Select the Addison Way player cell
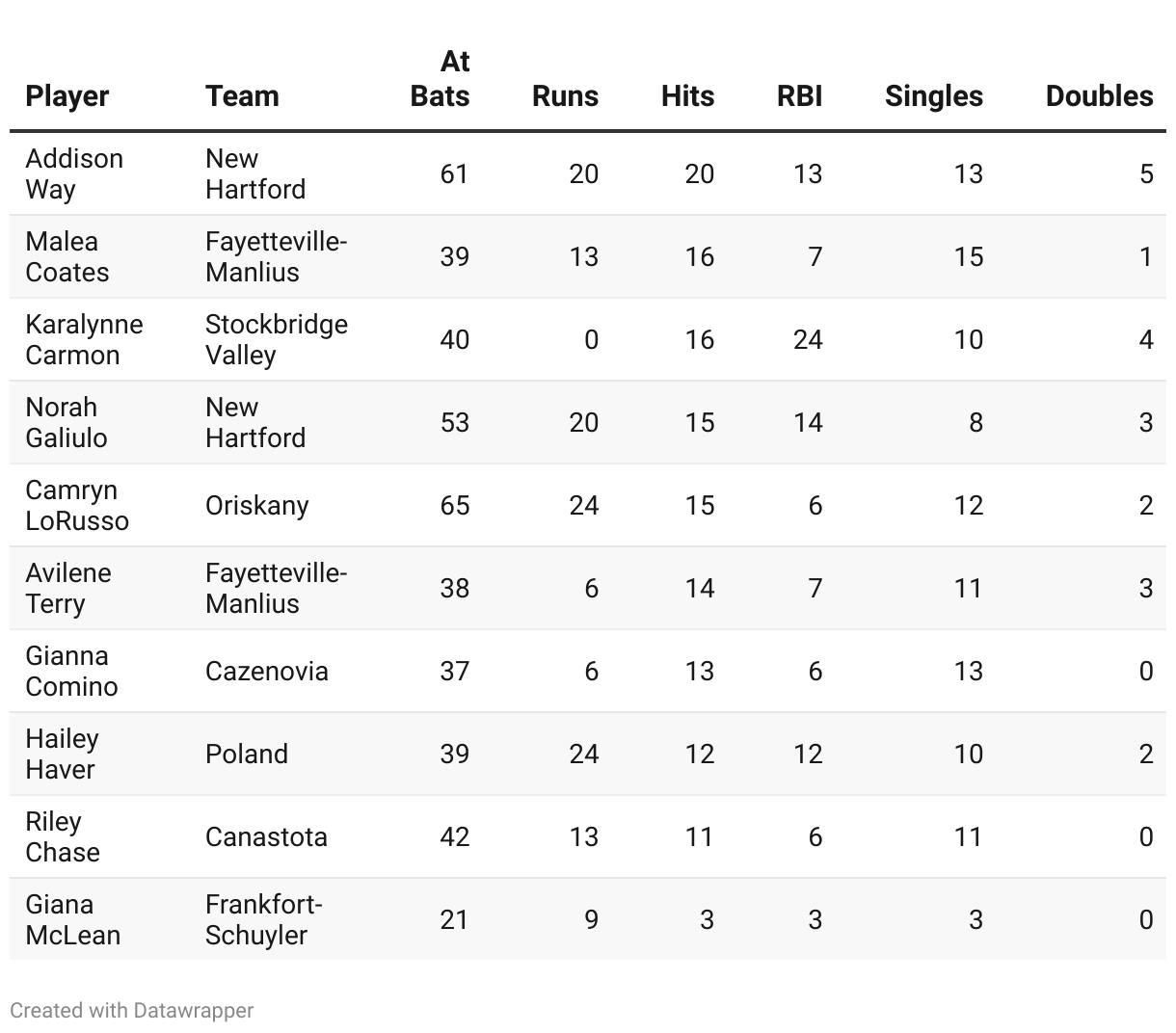Screen dimensions: 1176x1033 (74, 173)
